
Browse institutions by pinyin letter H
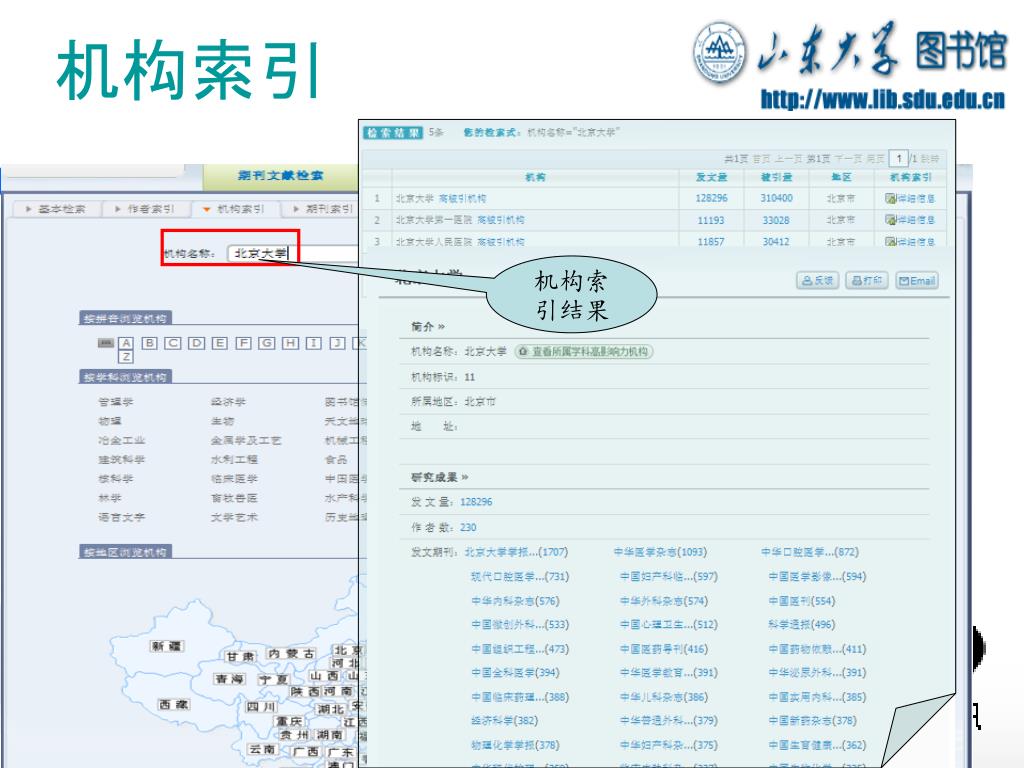click(291, 343)
